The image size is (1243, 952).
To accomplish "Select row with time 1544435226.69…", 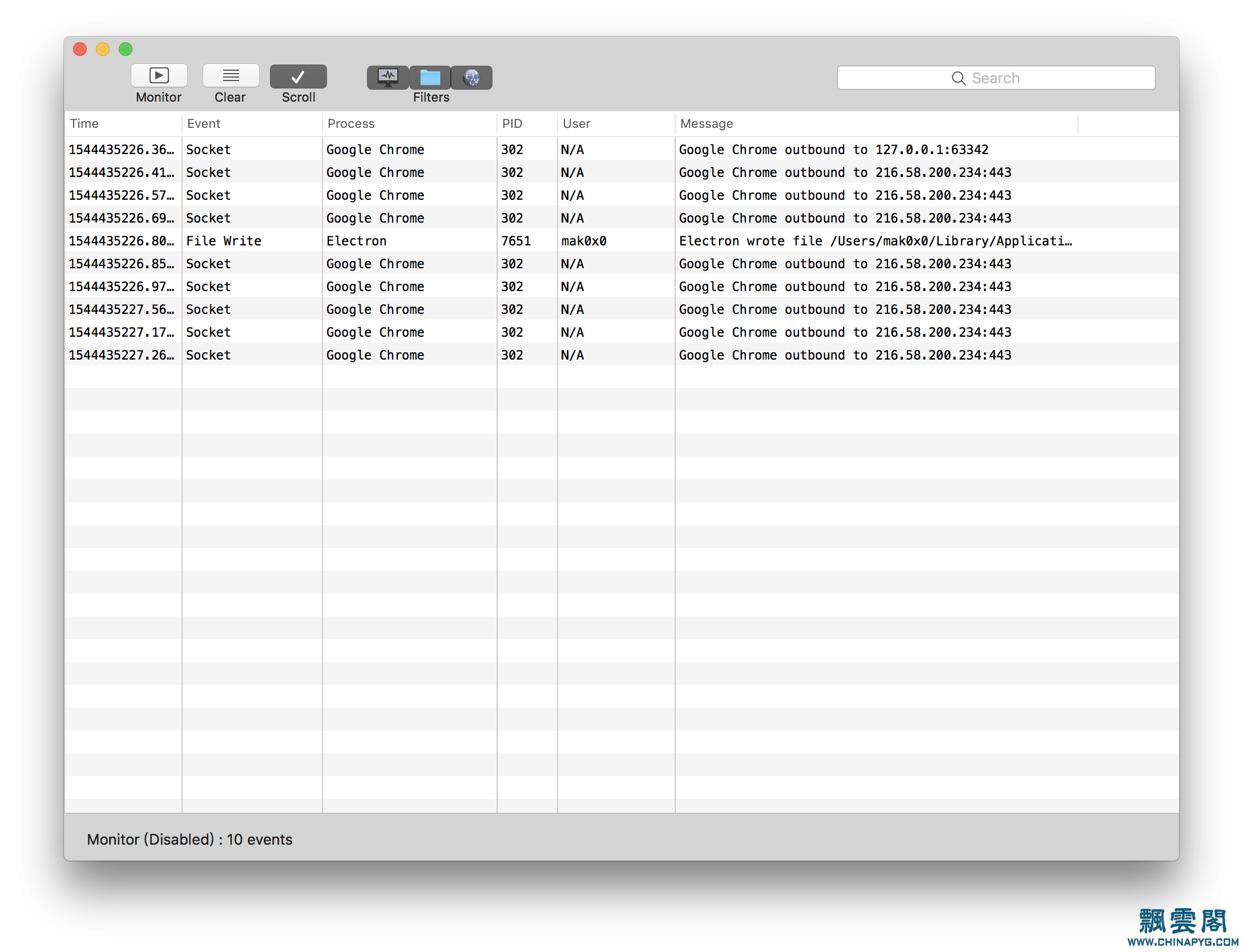I will [x=621, y=217].
